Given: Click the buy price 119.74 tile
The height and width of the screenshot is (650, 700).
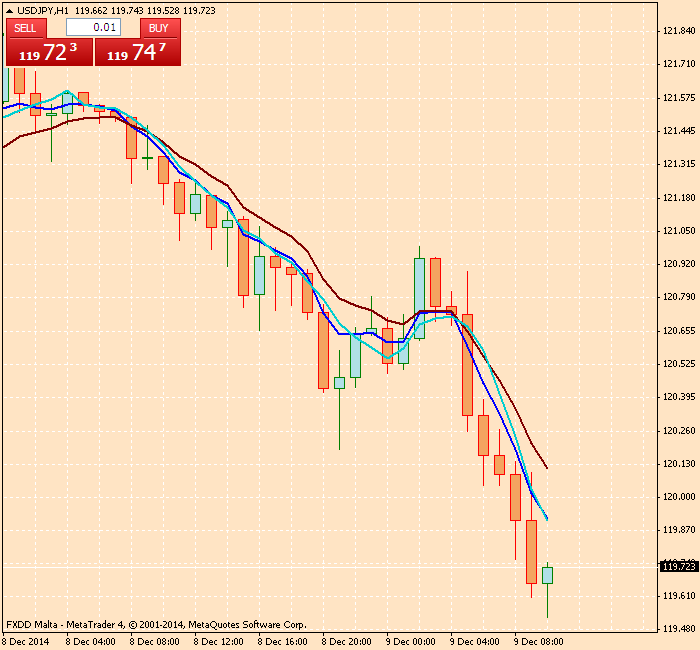Looking at the screenshot, I should [x=138, y=53].
